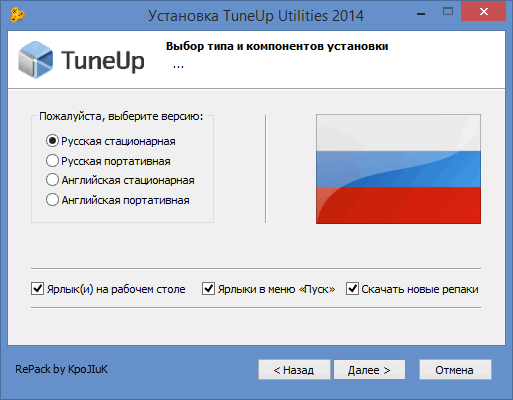Maximize the installer window
The image size is (513, 400).
(x=448, y=12)
